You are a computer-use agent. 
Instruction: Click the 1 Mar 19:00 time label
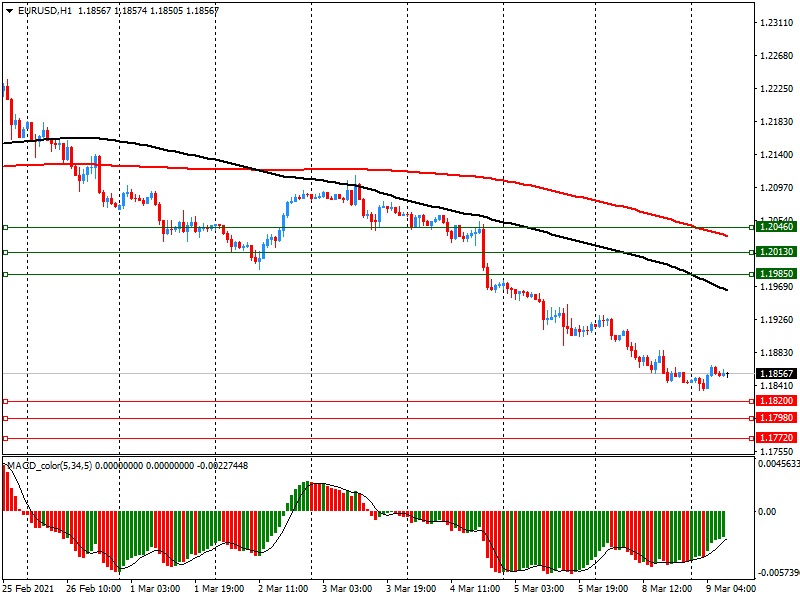point(219,588)
